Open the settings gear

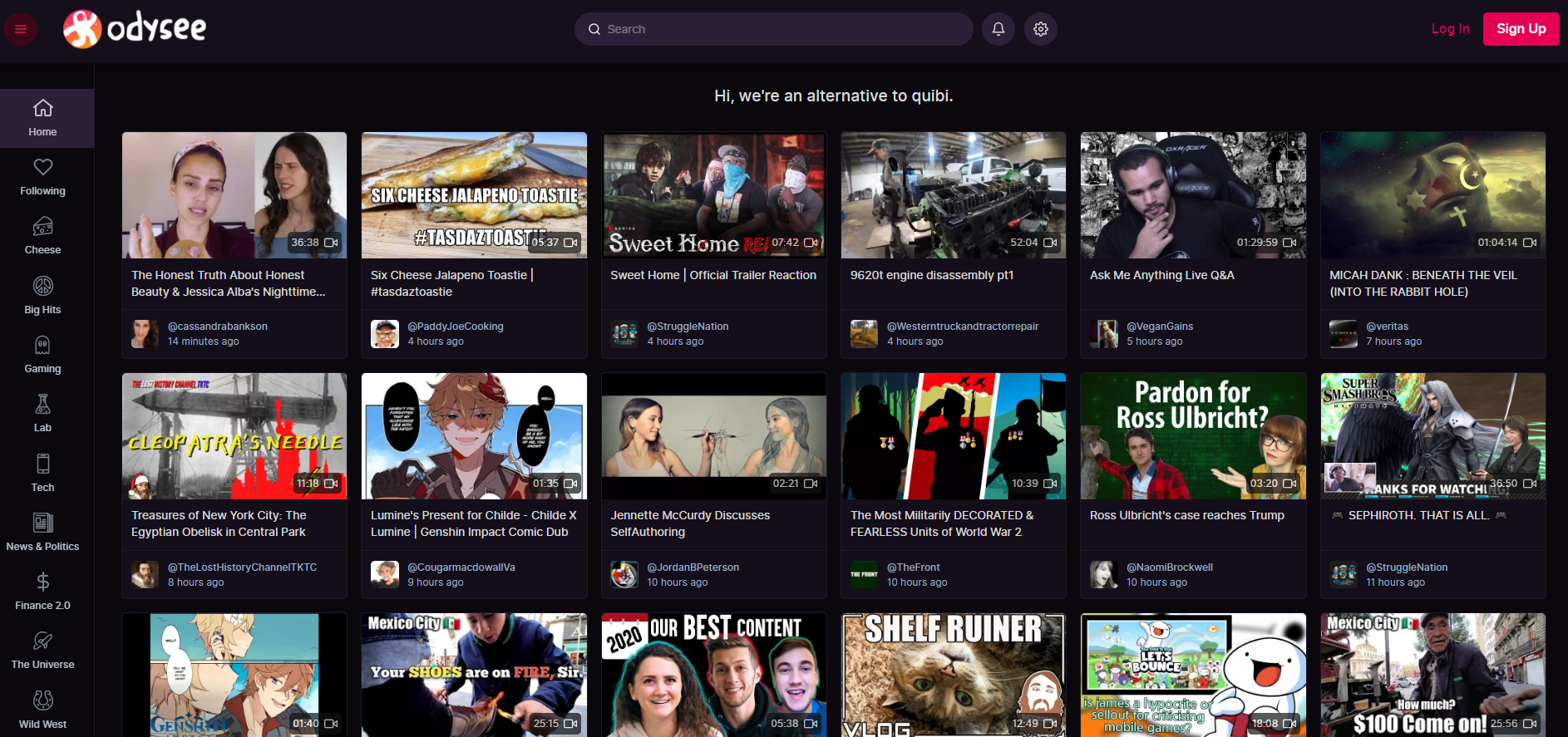1041,29
